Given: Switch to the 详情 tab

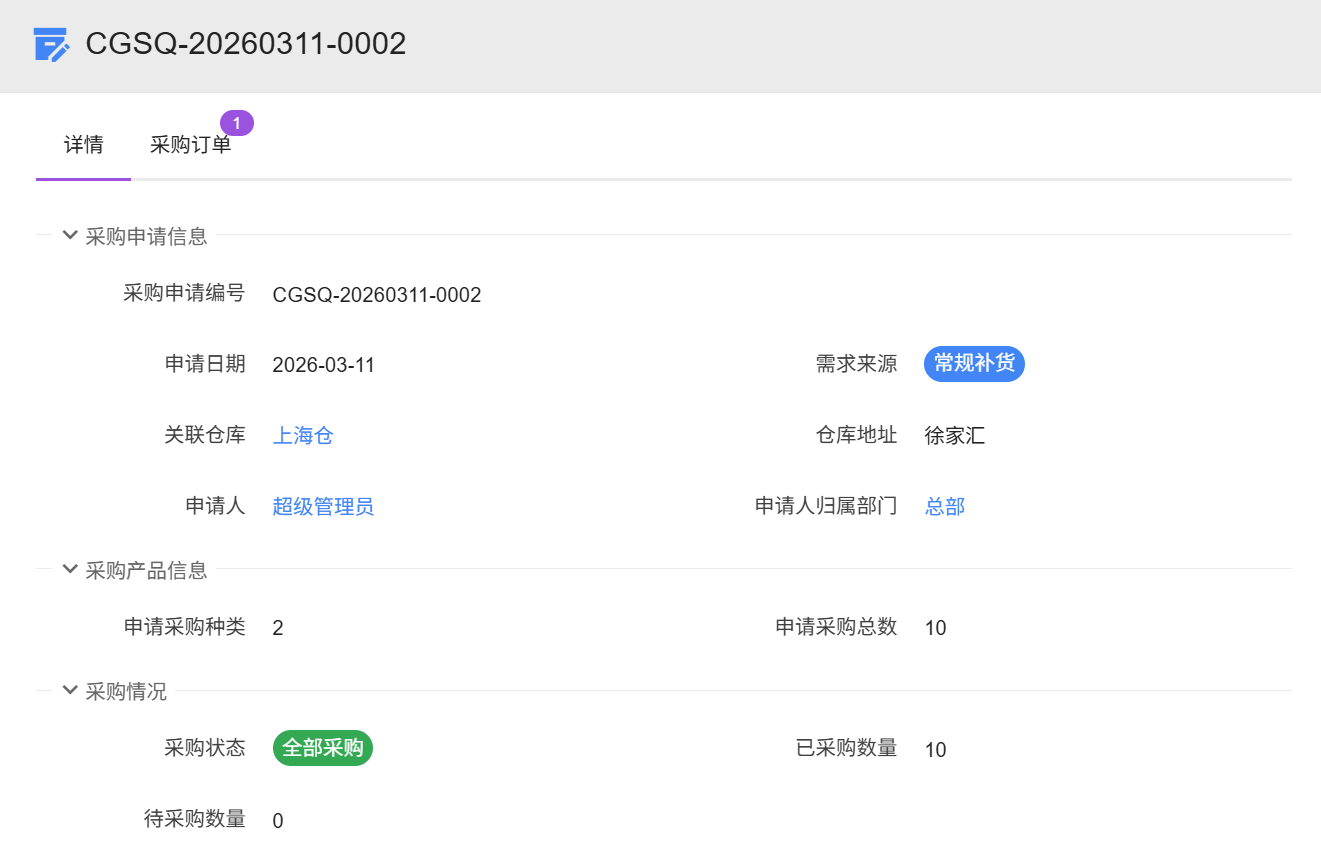Looking at the screenshot, I should (84, 145).
